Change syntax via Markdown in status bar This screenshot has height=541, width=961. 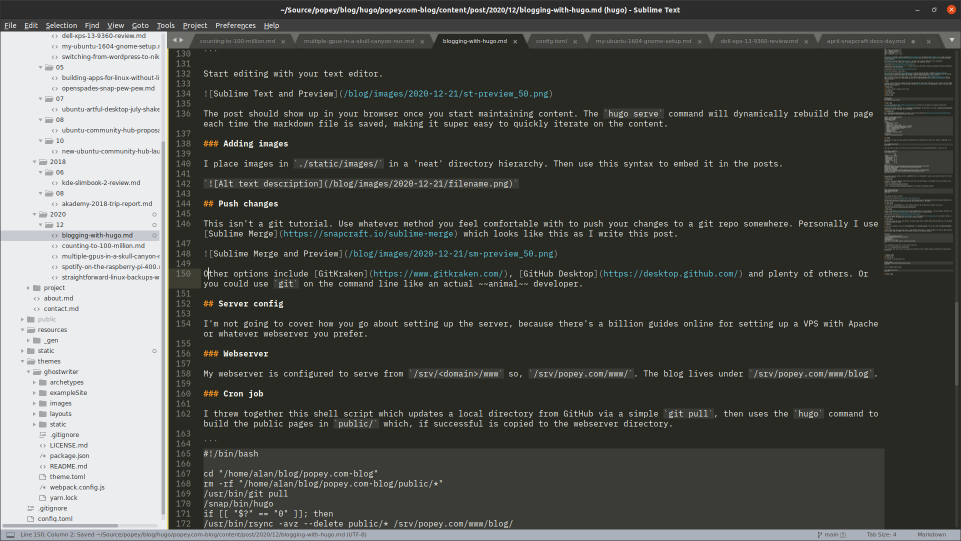tap(931, 535)
